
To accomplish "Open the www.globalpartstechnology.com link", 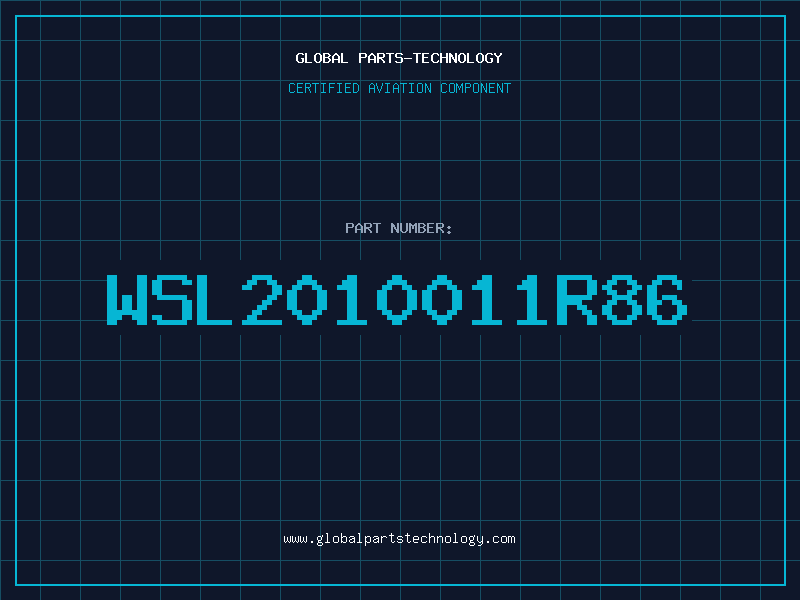I will 399,539.
